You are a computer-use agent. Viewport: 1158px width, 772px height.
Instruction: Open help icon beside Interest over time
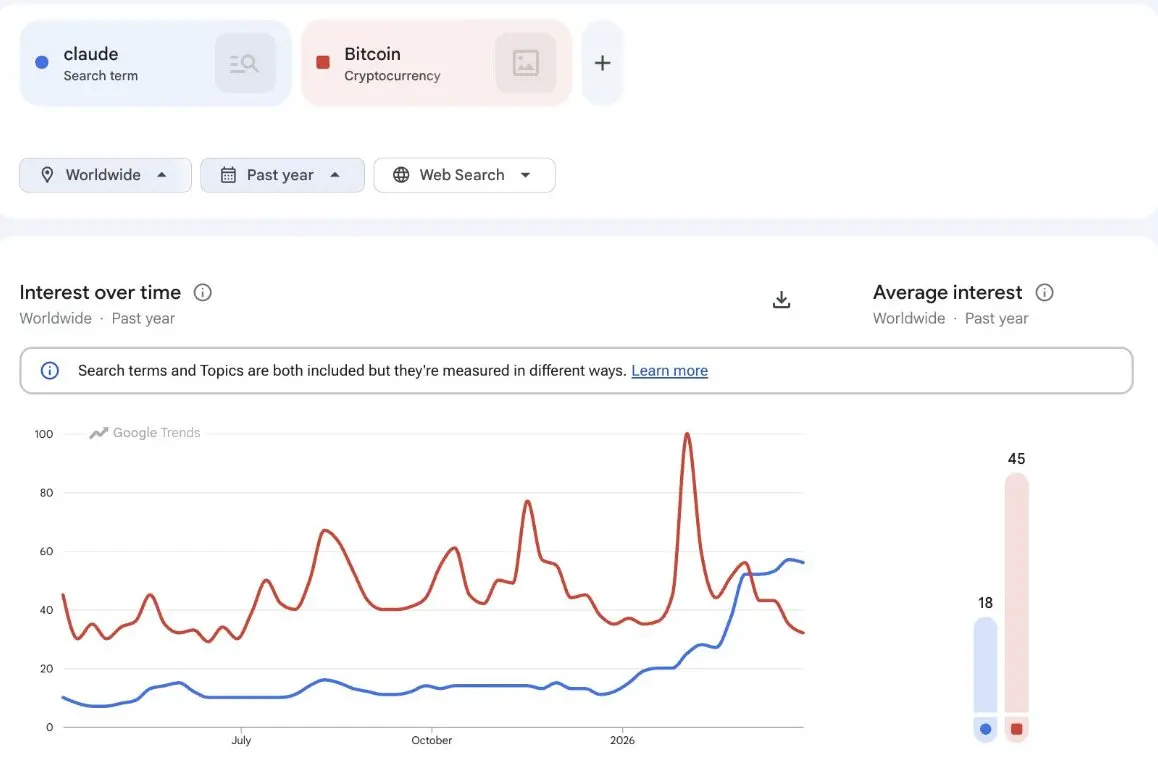pos(203,293)
